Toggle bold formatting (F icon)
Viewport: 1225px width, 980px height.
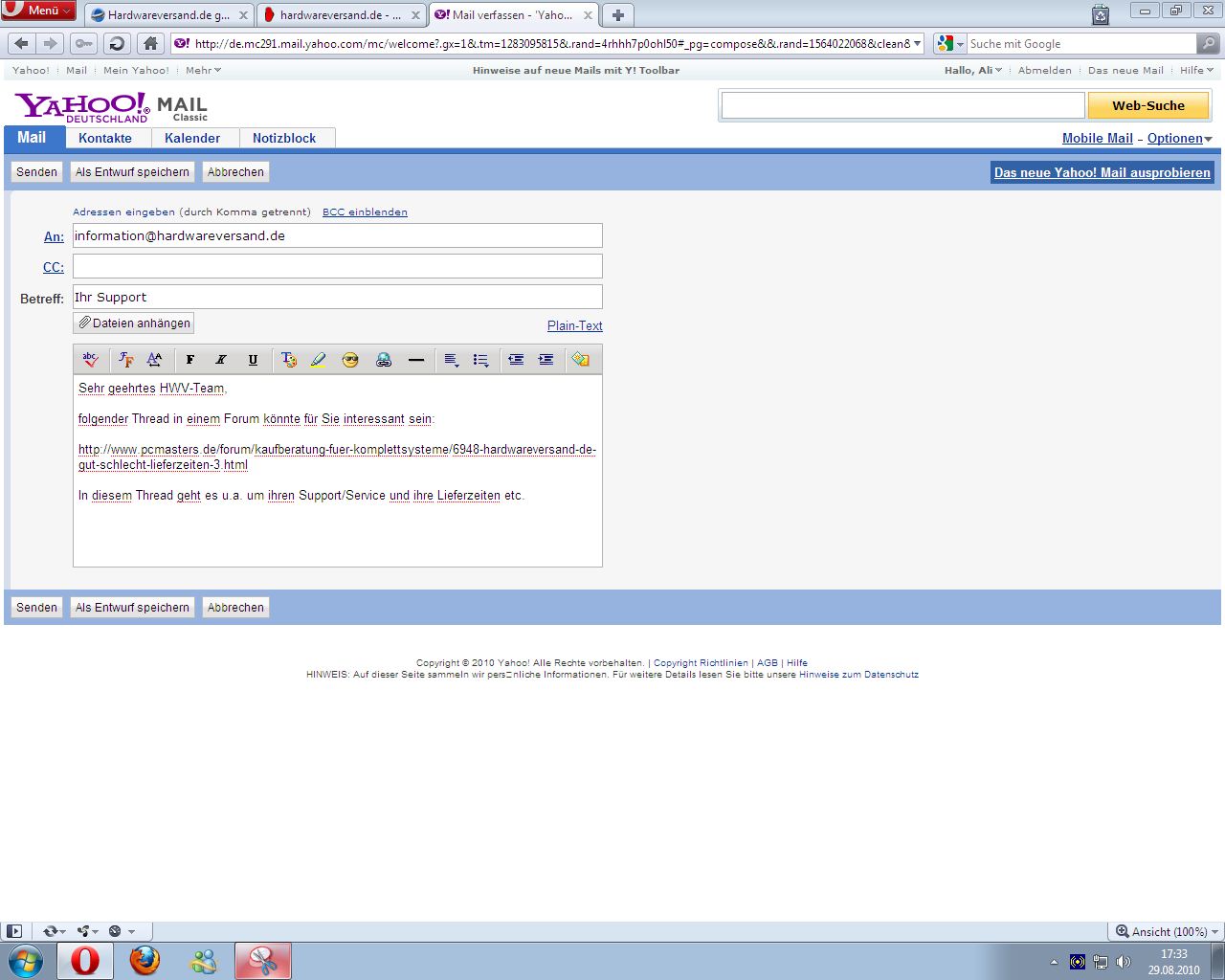coord(189,360)
